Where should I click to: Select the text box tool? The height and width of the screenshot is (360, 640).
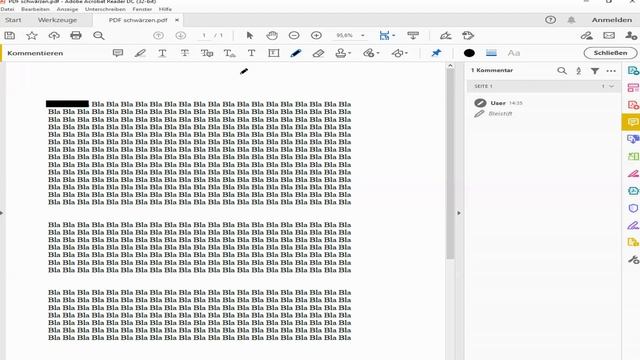[273, 53]
